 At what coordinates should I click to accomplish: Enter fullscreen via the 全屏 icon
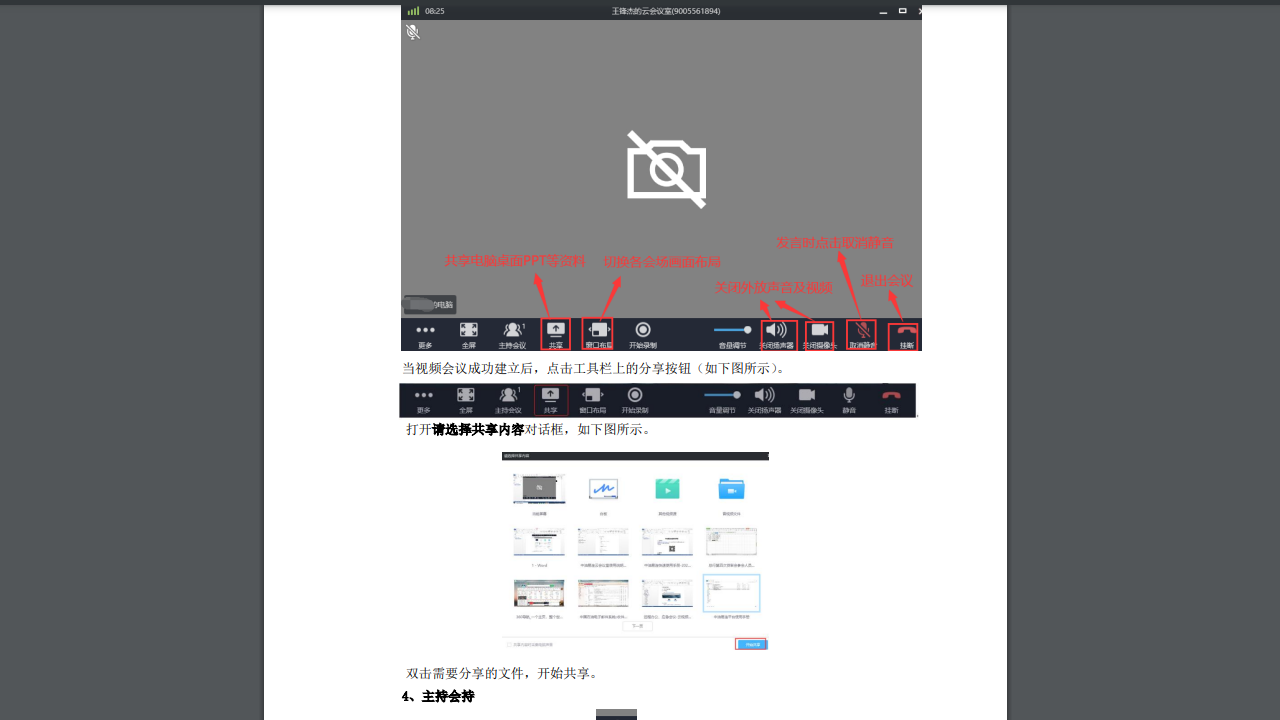coord(470,331)
